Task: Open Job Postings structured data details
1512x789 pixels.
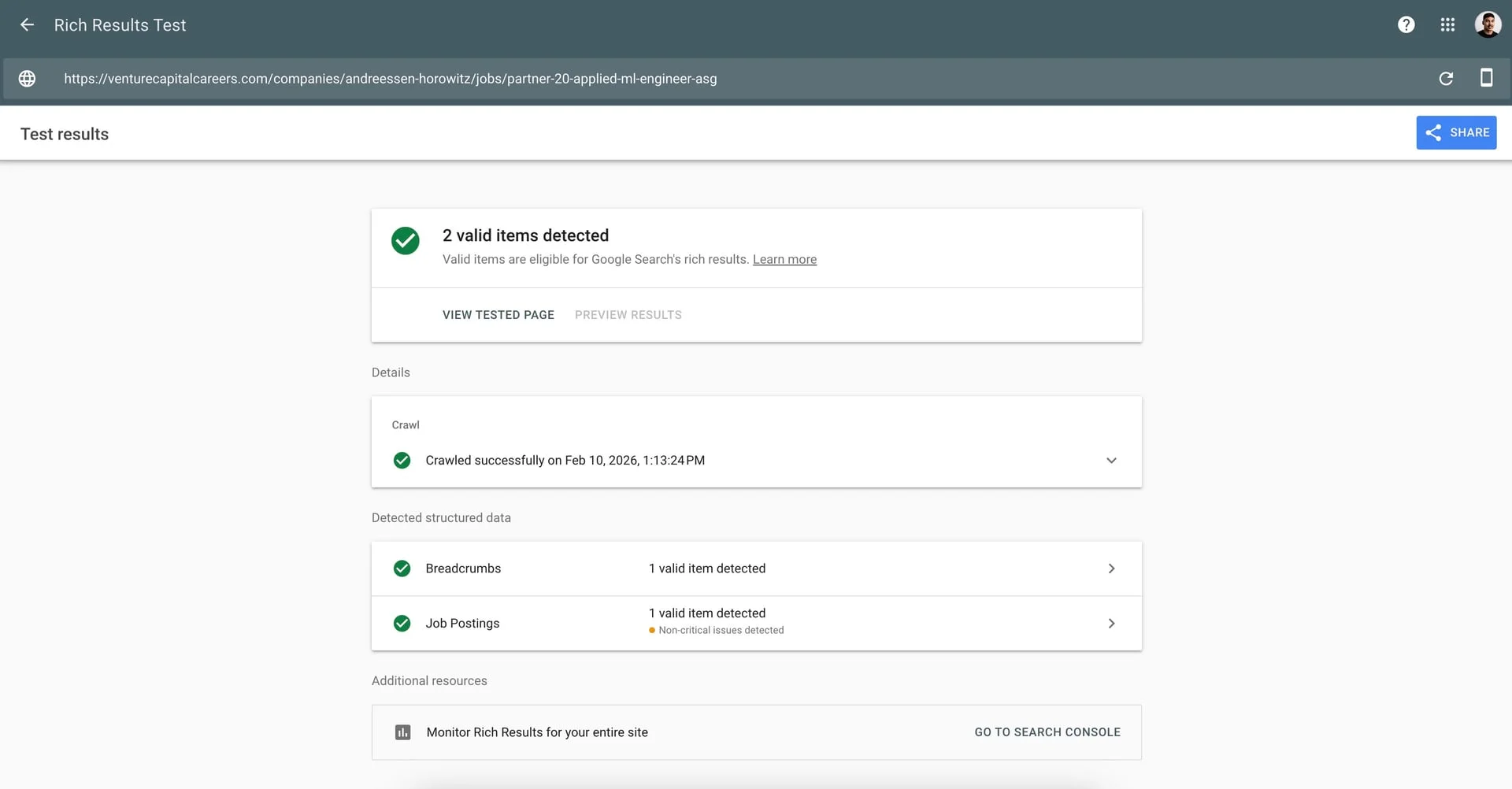Action: point(1111,623)
